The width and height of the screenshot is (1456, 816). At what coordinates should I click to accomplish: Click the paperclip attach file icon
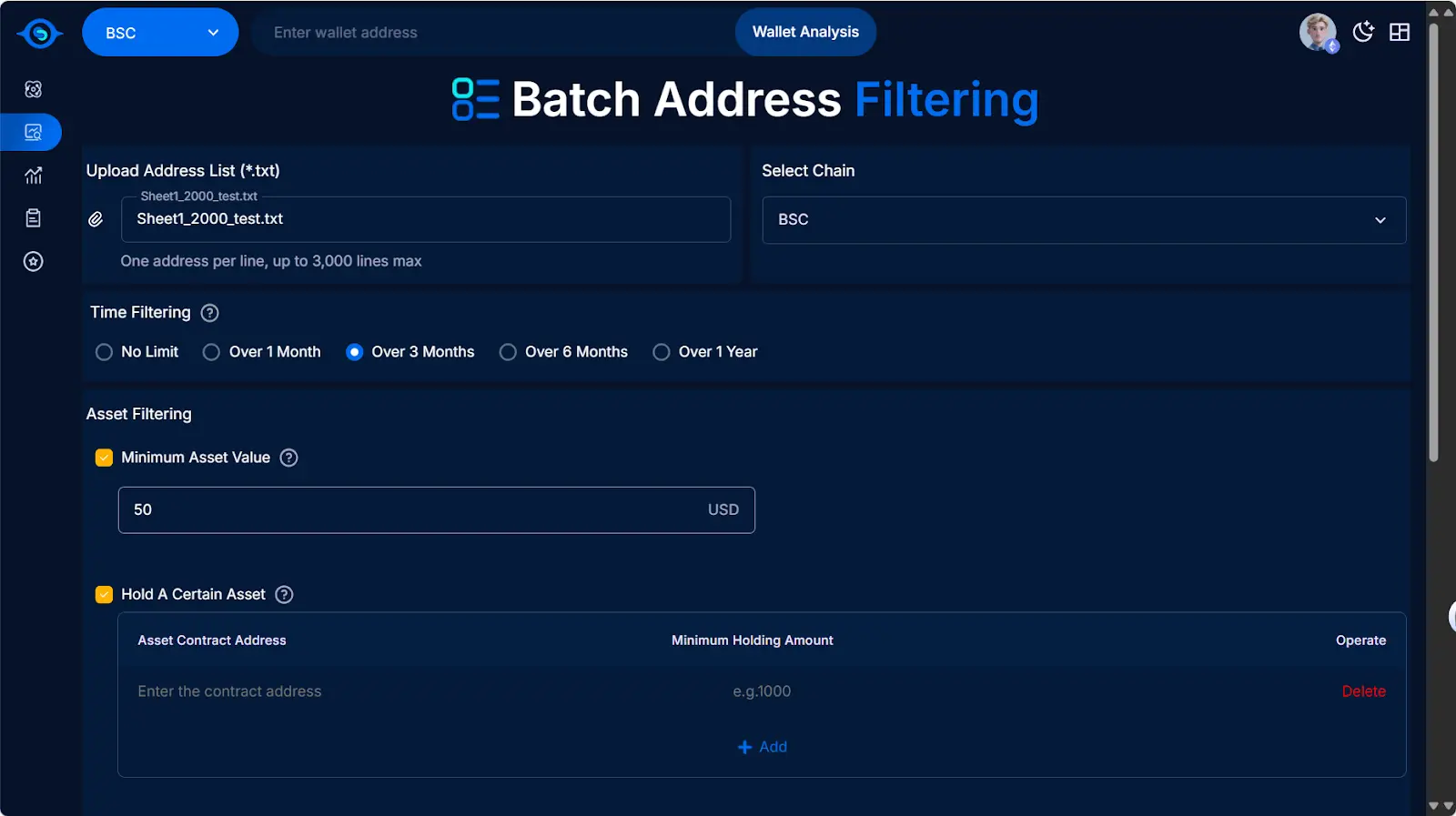96,219
